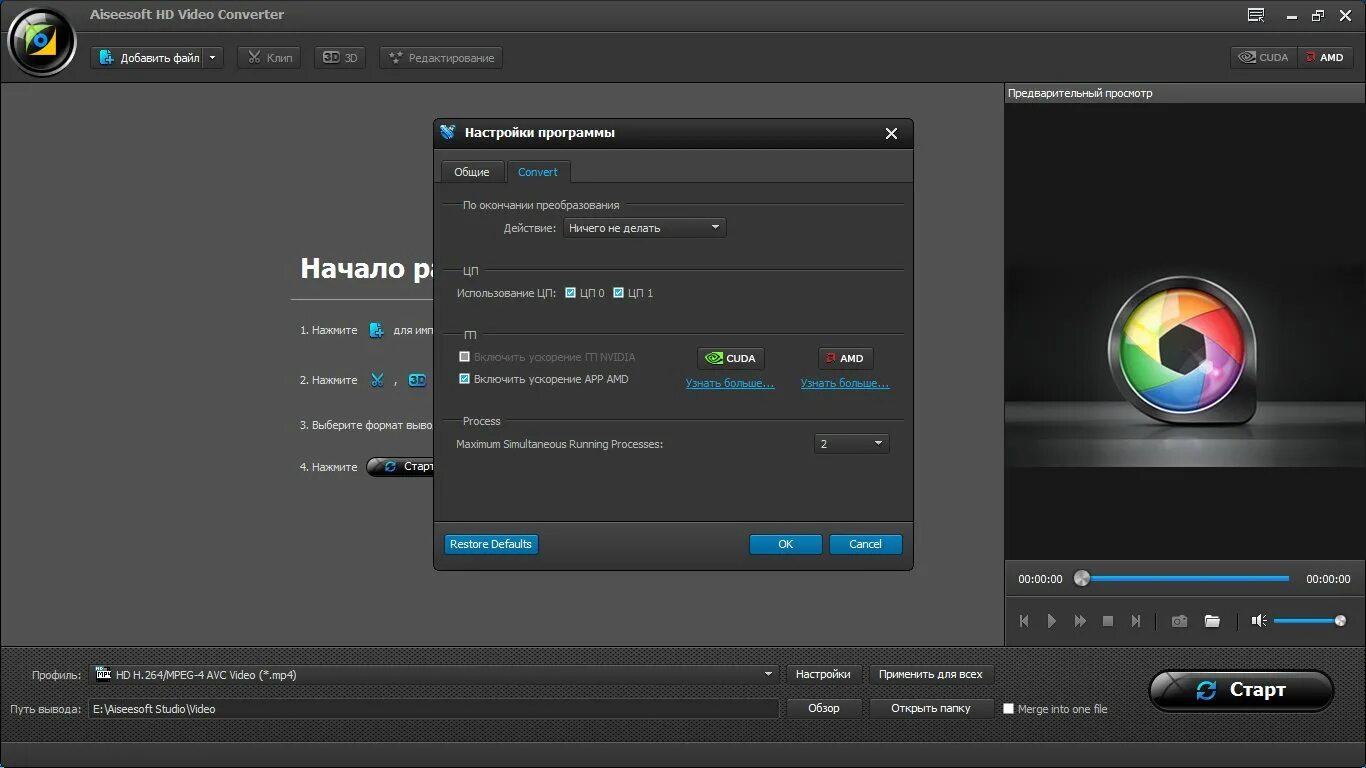Click the scissors icon in step 2
The image size is (1366, 768).
click(x=377, y=380)
